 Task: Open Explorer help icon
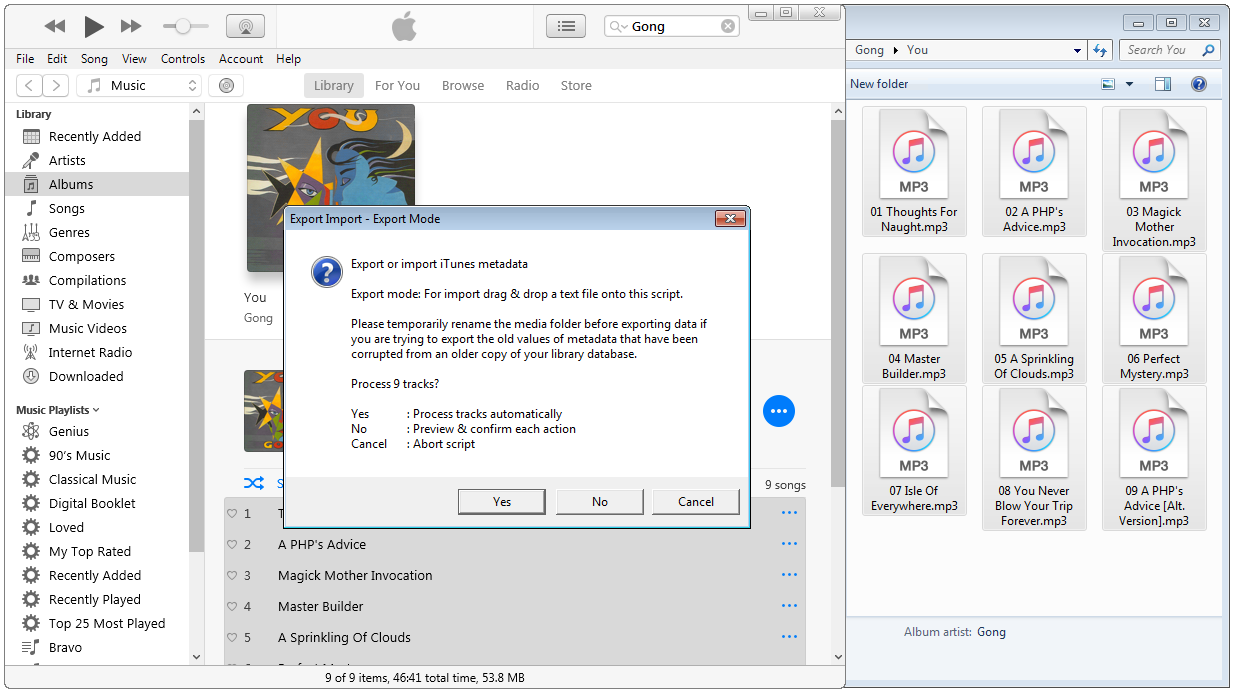1199,85
